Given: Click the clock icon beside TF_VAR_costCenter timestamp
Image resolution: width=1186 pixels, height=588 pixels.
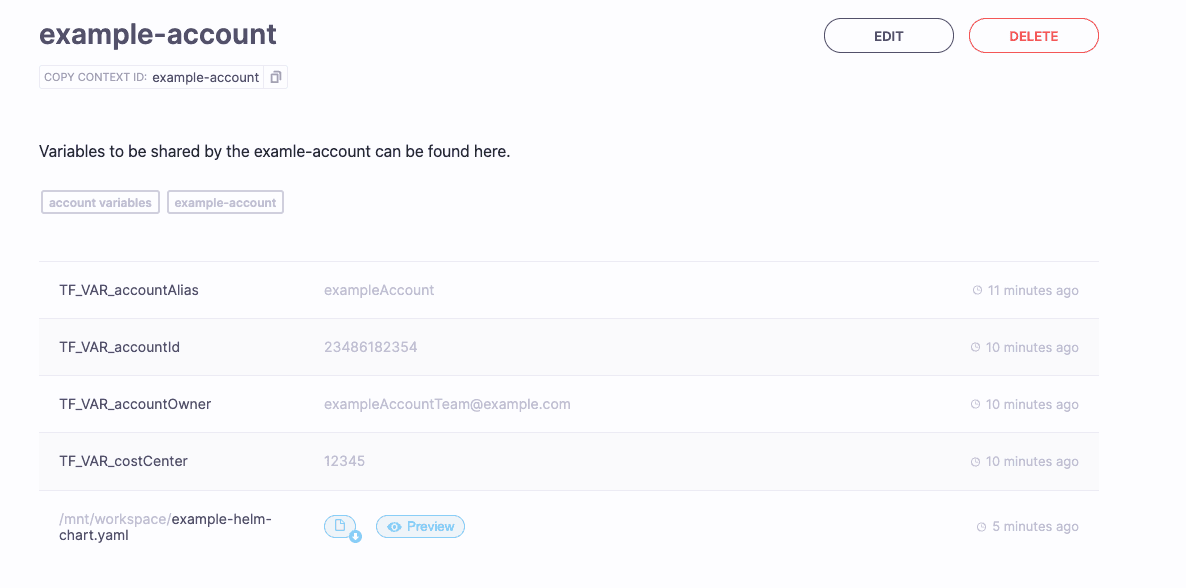Looking at the screenshot, I should [x=977, y=461].
